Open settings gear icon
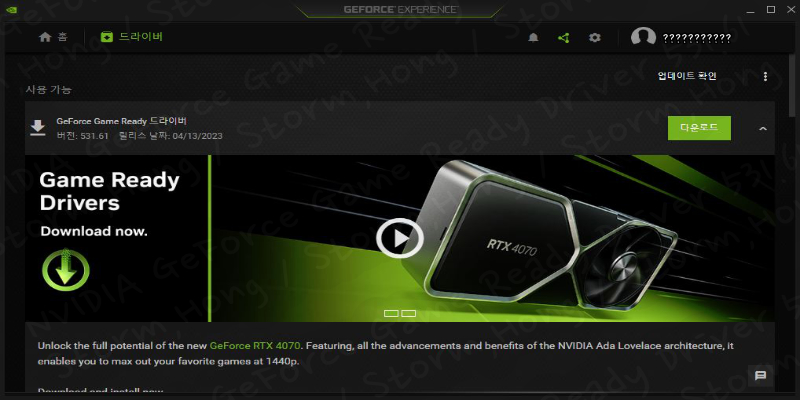 pos(594,38)
